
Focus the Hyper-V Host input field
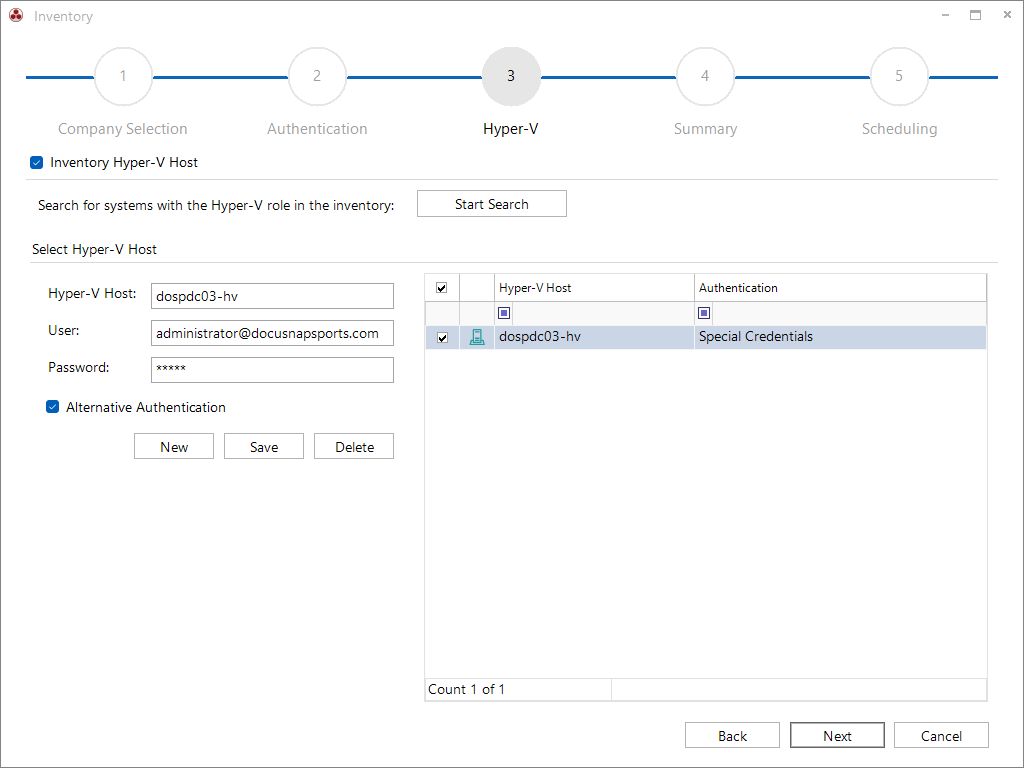[x=272, y=296]
